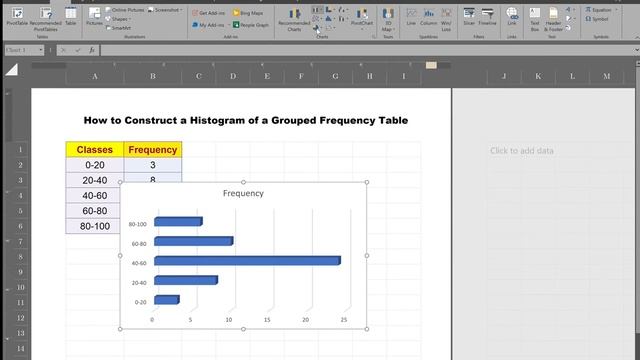Screen dimensions: 640x360
Task: Open the My Add-ins dropdown arrow
Action: point(229,25)
